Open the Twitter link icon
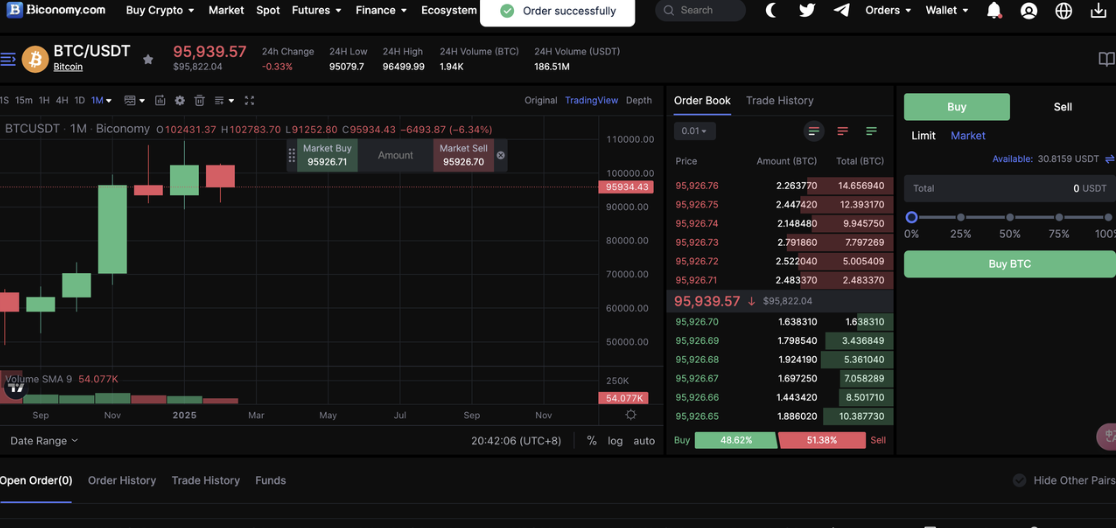The height and width of the screenshot is (528, 1116). tap(807, 10)
